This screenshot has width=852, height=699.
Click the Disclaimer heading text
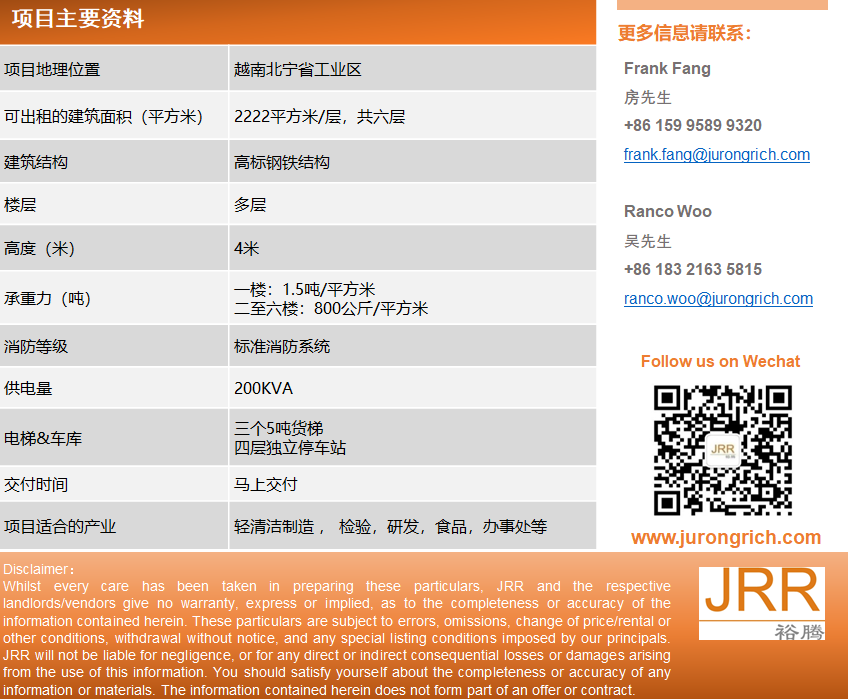[38, 569]
